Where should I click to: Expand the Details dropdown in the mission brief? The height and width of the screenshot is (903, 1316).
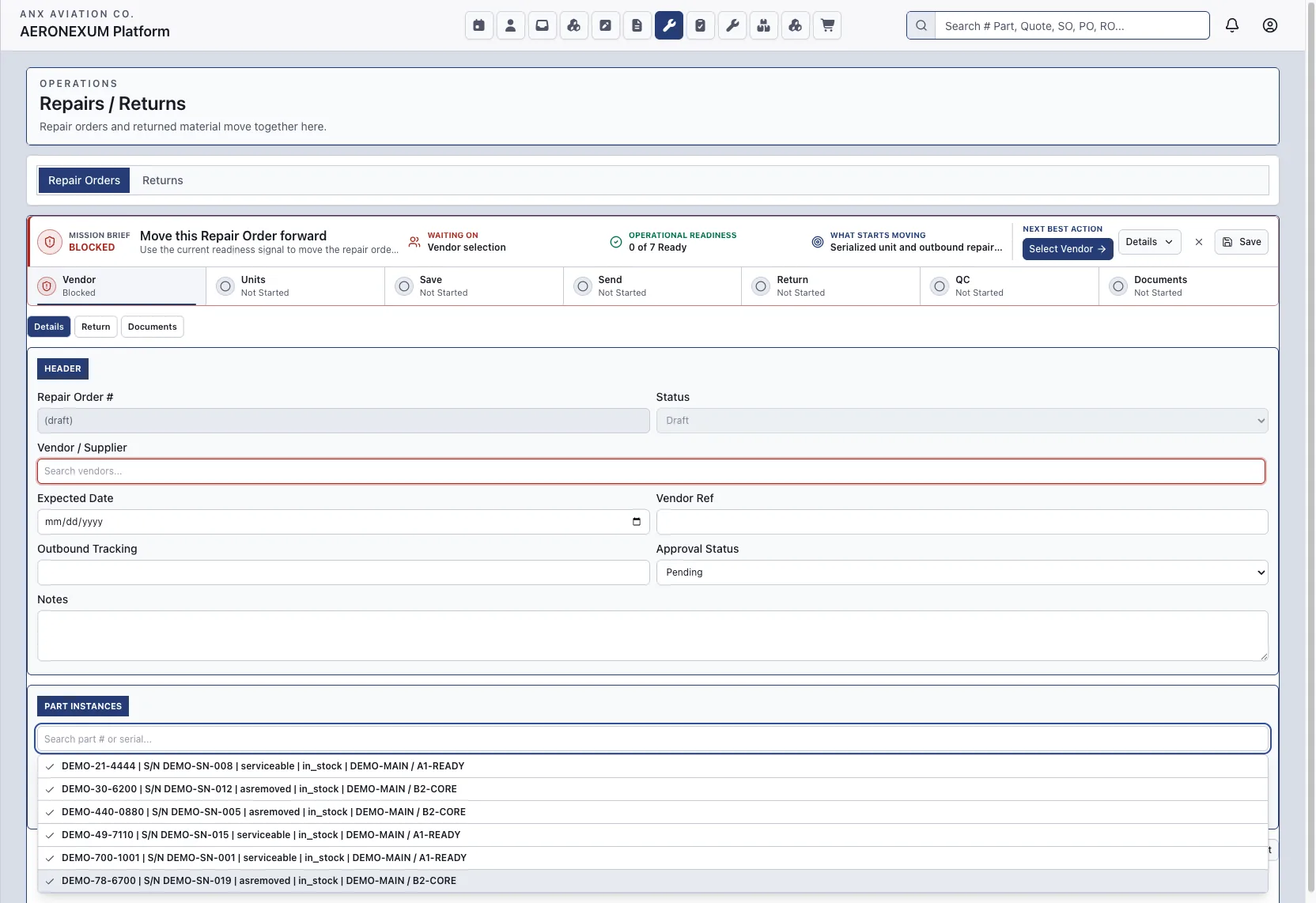1150,242
